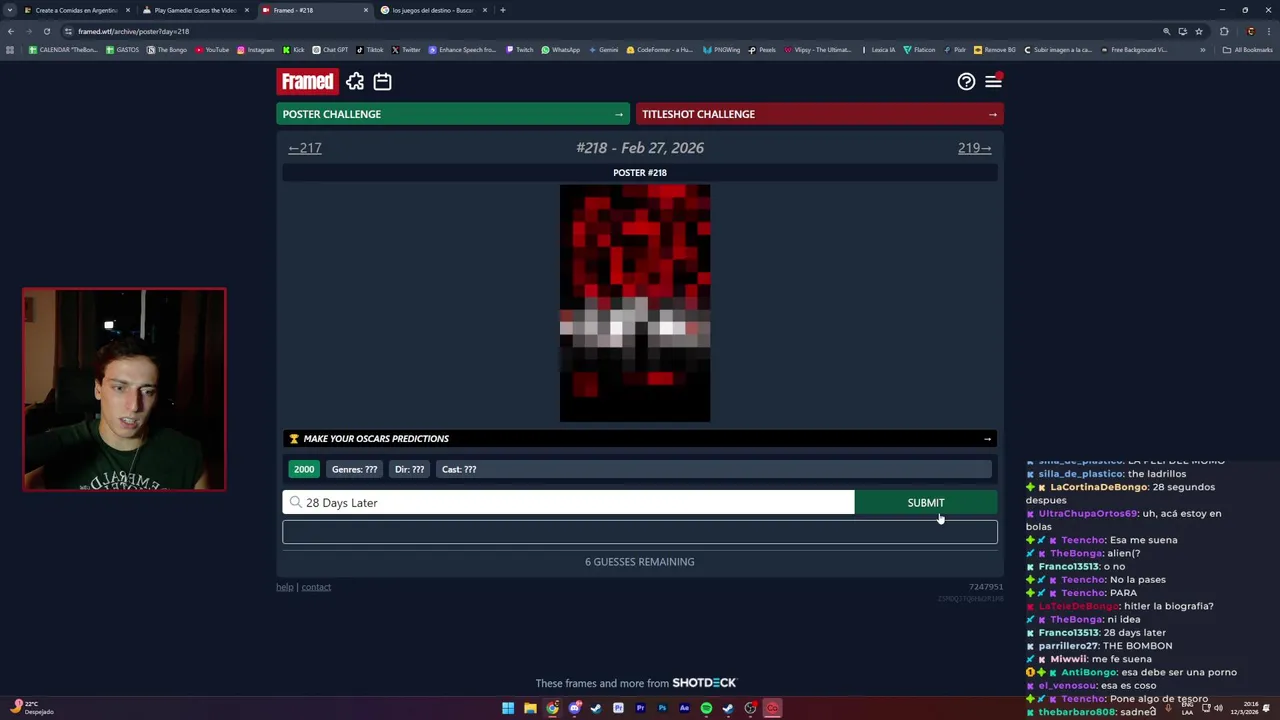Open the weather widget on taskbar
1280x720 pixels.
point(30,708)
